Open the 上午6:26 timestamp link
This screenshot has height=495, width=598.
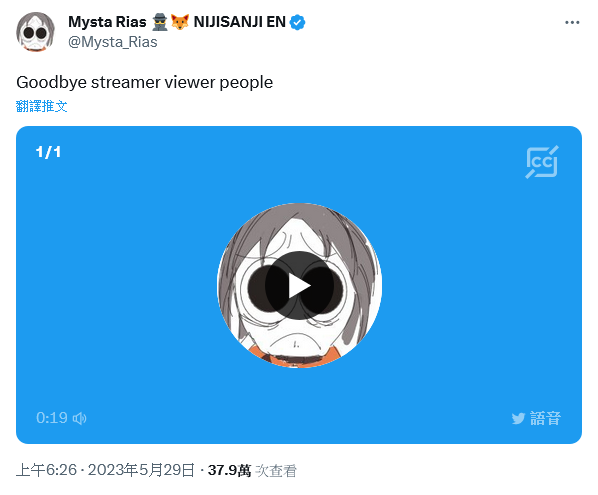46,470
